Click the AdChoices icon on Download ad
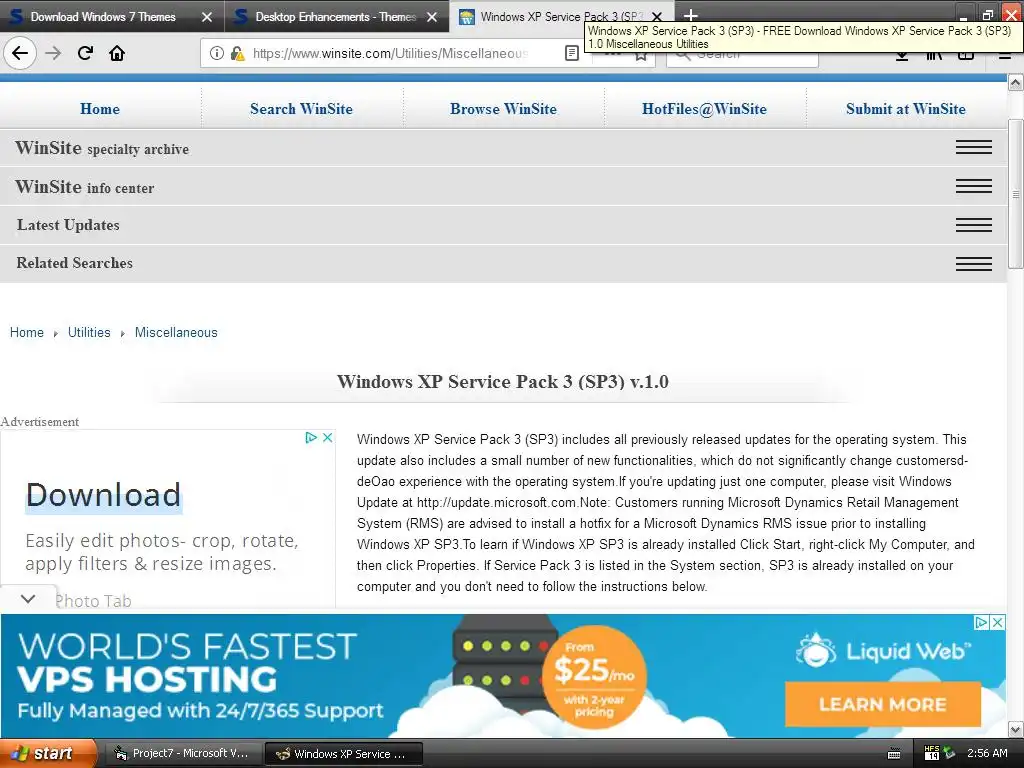Image resolution: width=1024 pixels, height=768 pixels. point(311,438)
